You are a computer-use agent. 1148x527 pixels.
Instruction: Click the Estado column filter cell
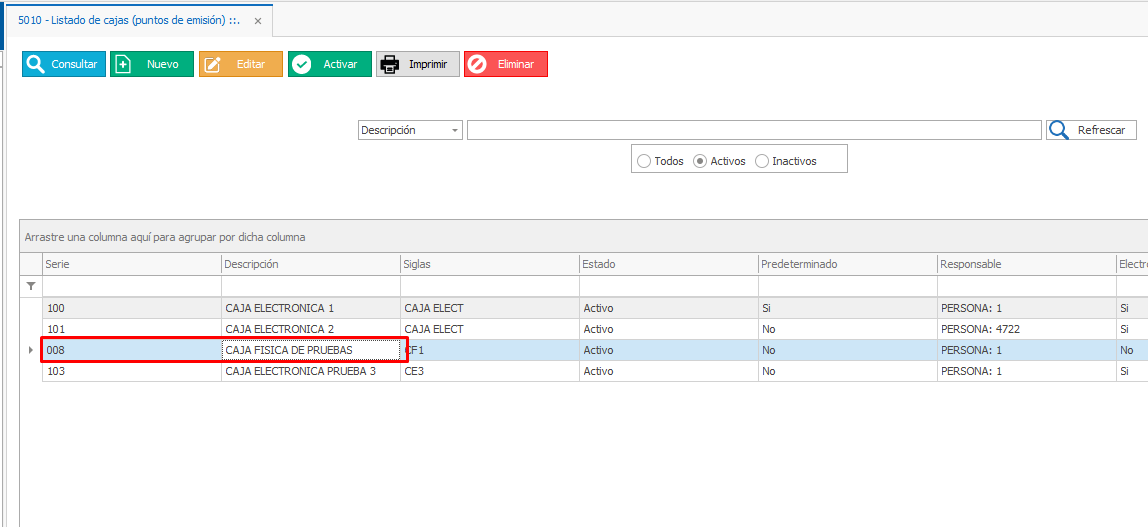pyautogui.click(x=668, y=286)
